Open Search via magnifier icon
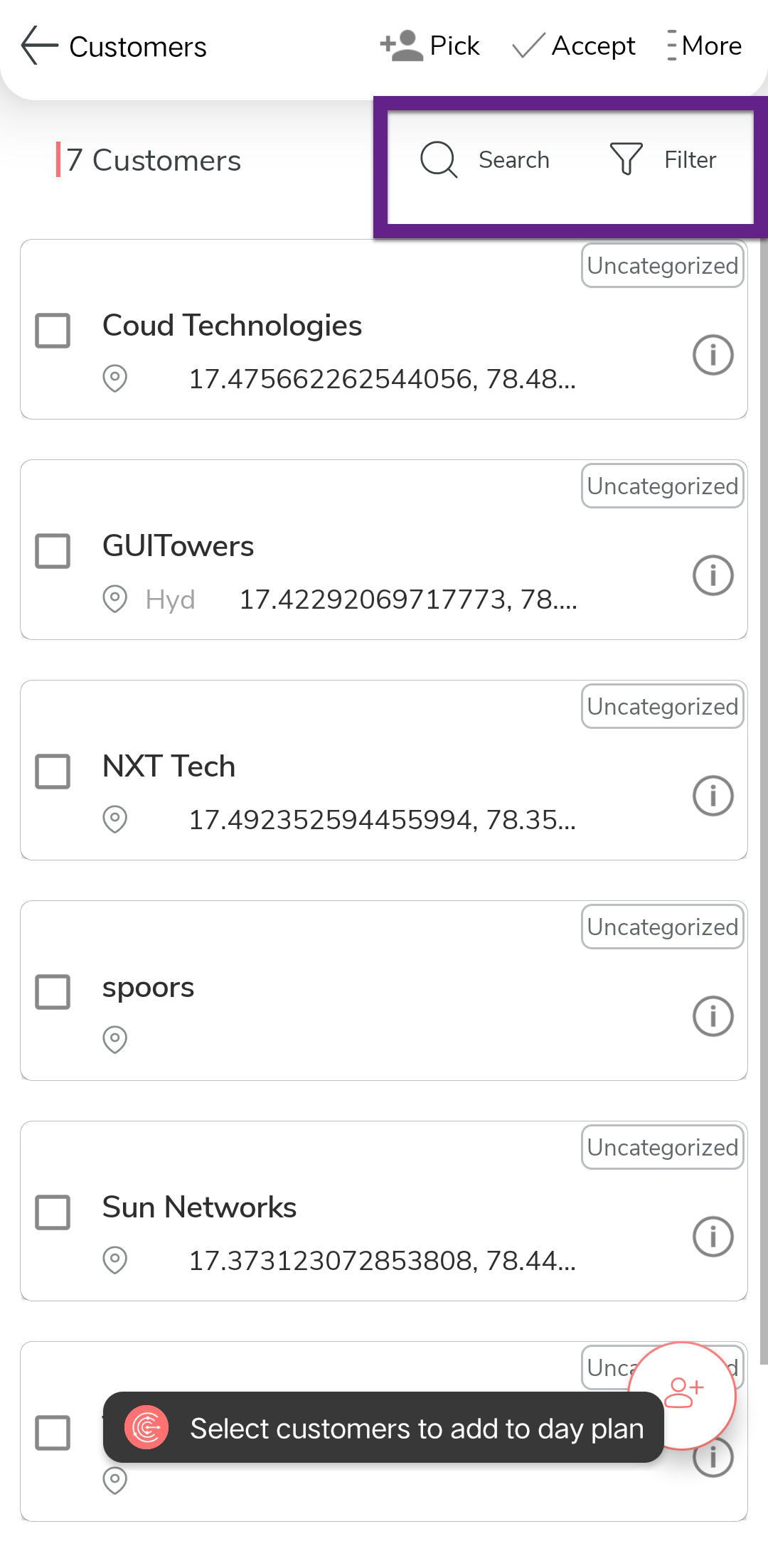Screen dimensions: 768x1568 [439, 159]
